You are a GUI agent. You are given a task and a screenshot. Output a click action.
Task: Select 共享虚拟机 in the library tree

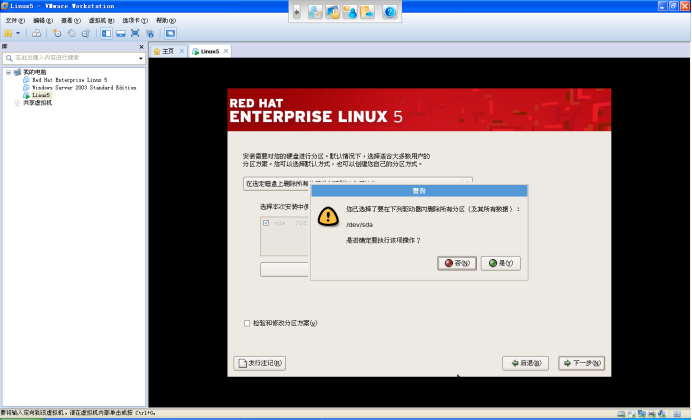click(x=38, y=103)
